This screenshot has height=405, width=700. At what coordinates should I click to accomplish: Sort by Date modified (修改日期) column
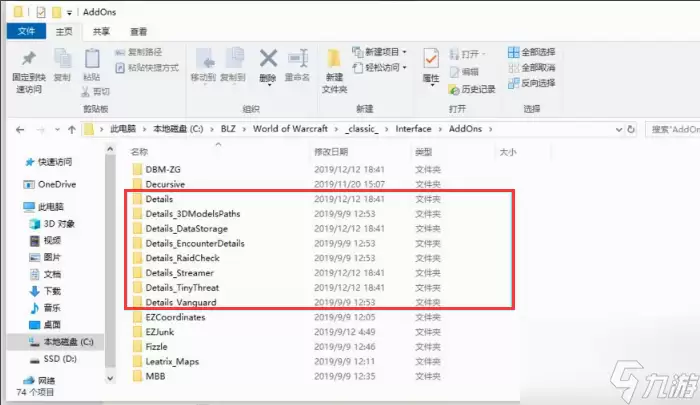tap(331, 152)
